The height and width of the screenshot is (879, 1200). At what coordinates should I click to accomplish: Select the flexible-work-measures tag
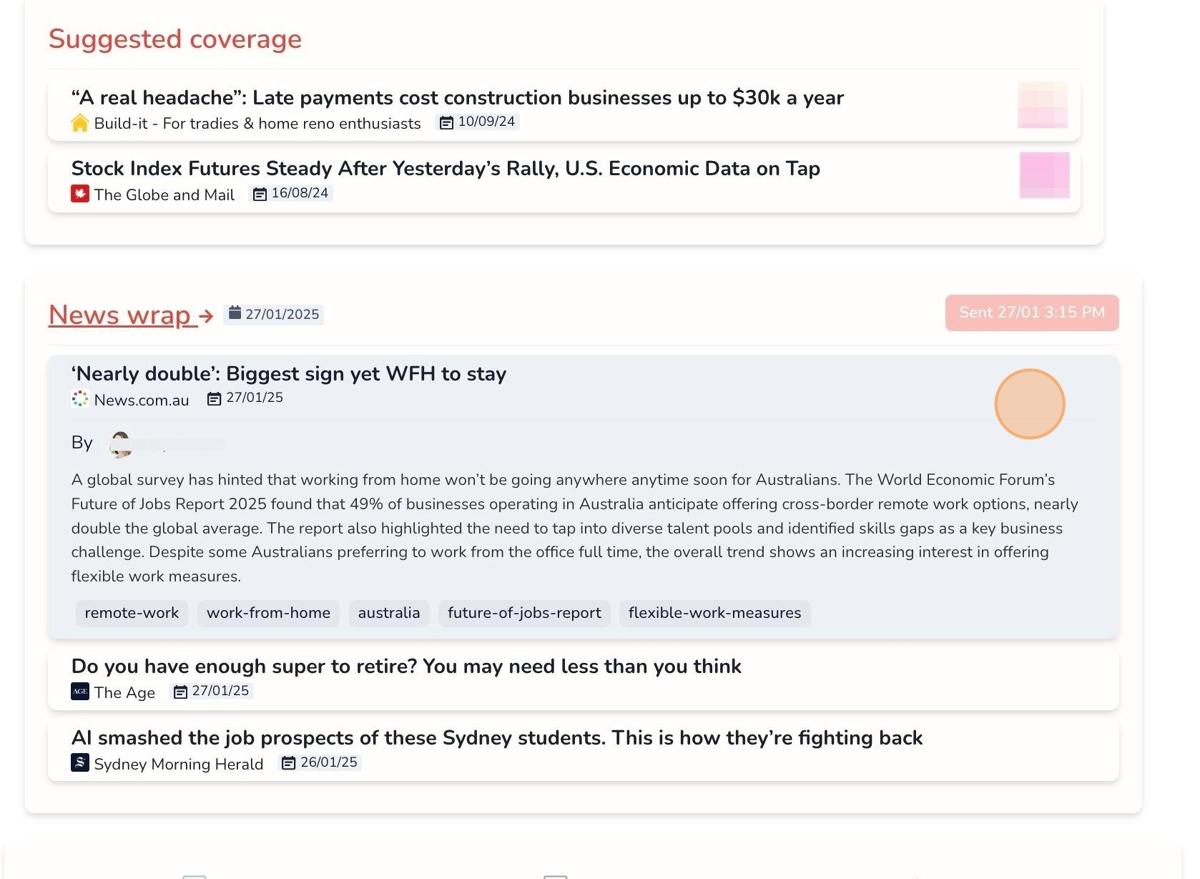(714, 613)
